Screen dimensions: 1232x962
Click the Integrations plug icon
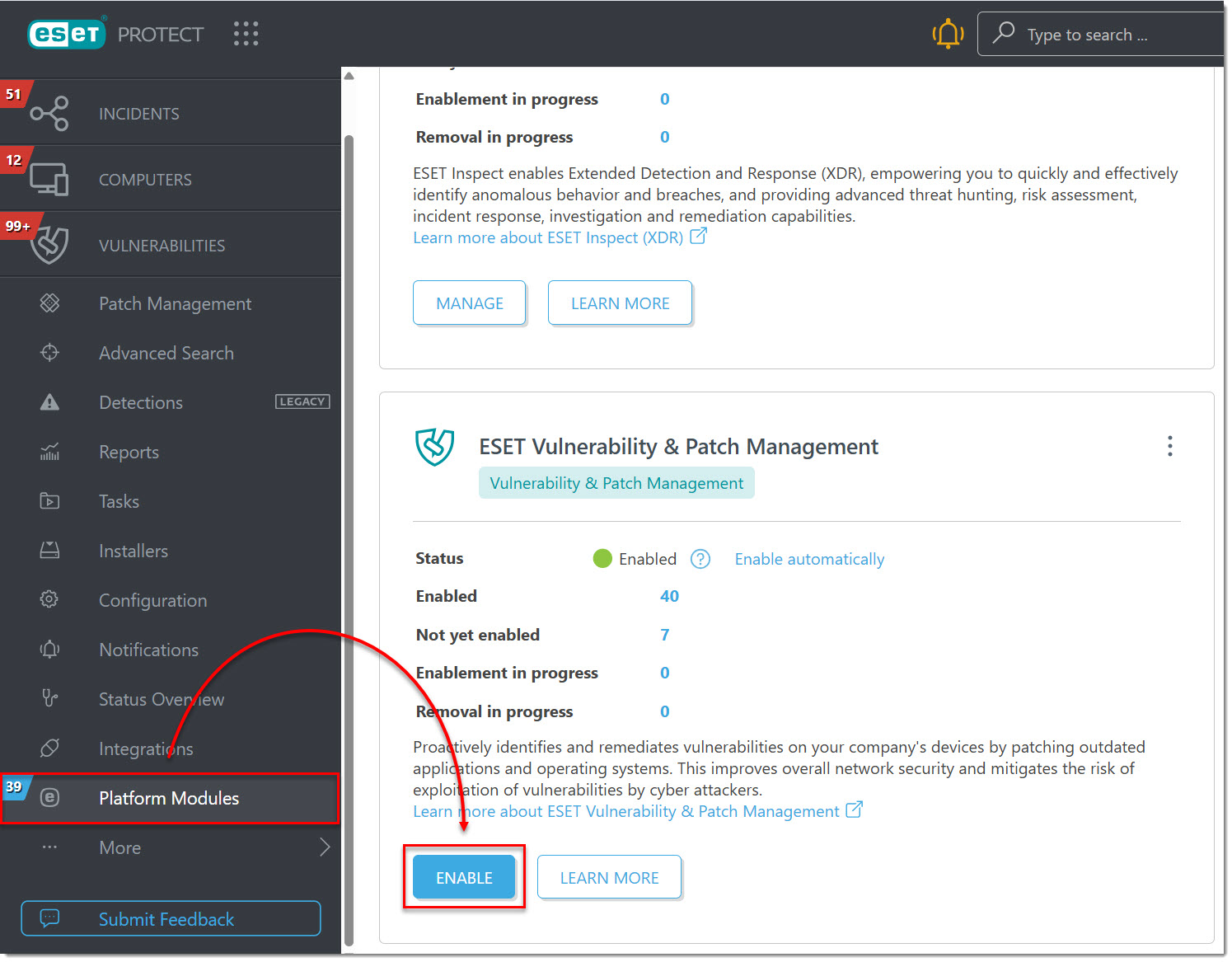pos(49,748)
